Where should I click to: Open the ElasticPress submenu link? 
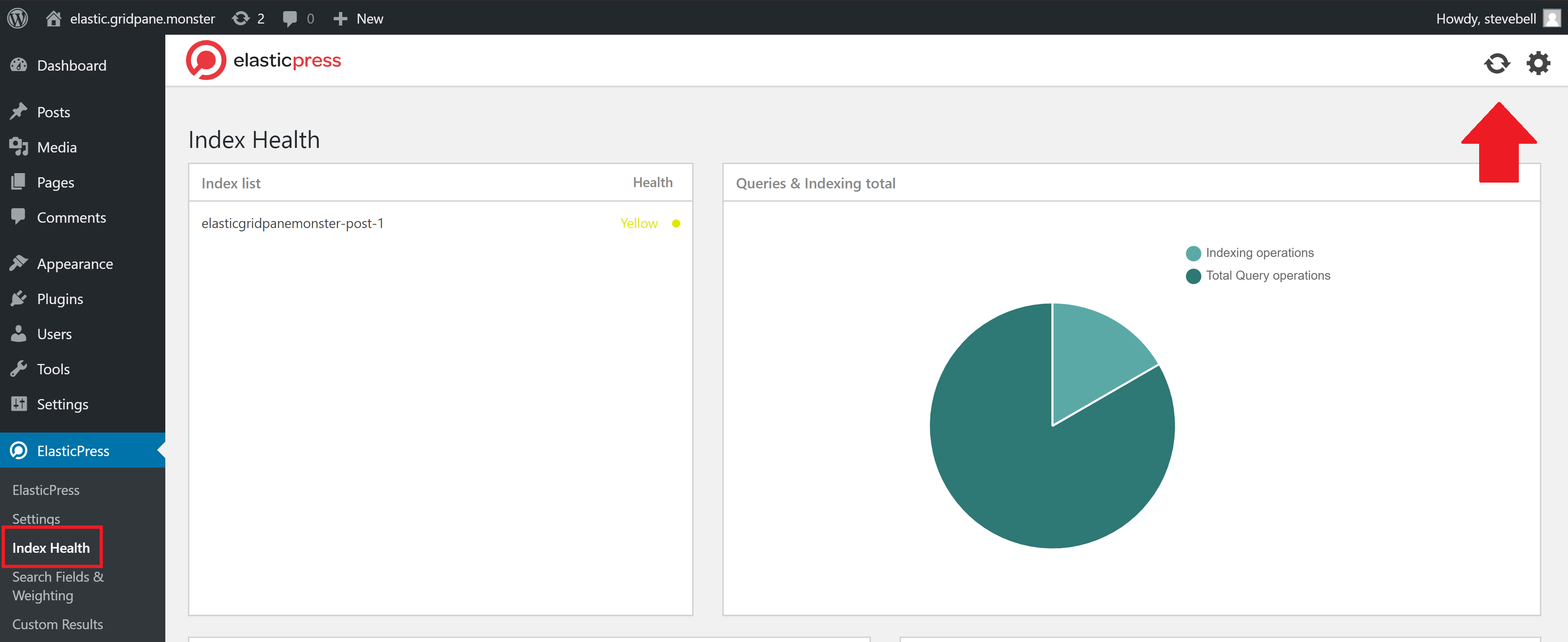point(45,490)
